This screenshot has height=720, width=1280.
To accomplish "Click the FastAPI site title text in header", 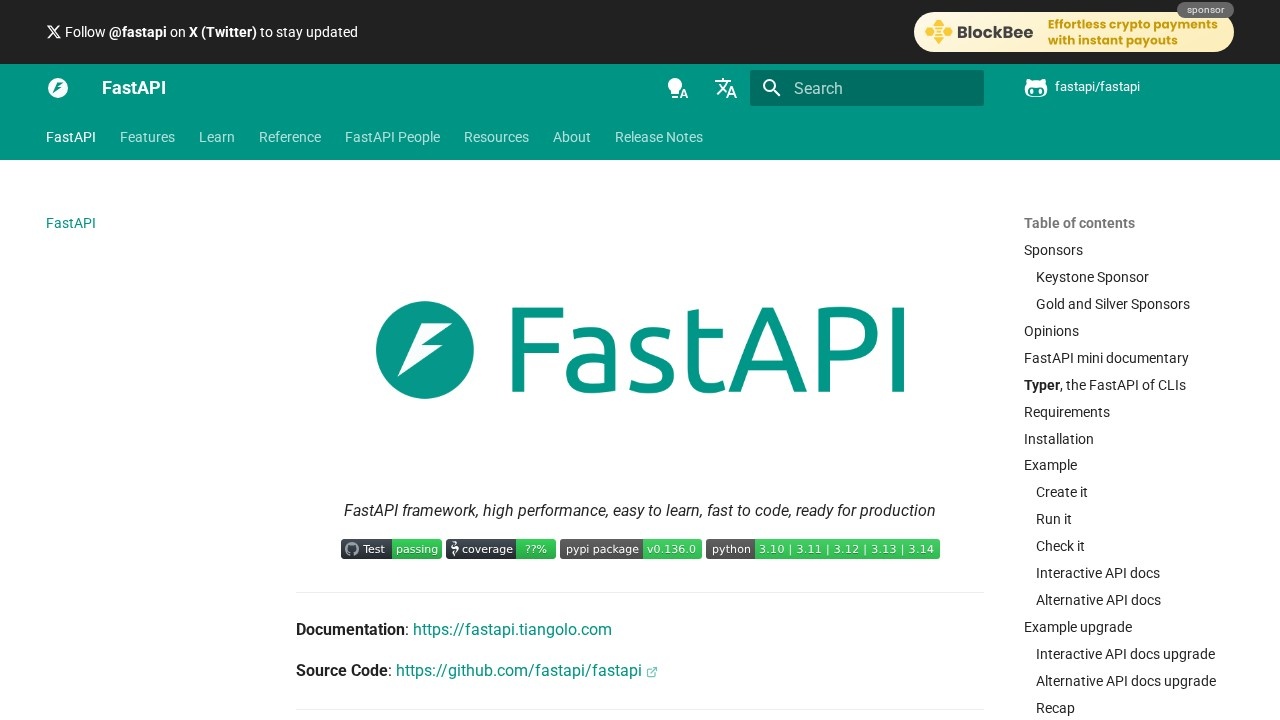I will pos(134,88).
